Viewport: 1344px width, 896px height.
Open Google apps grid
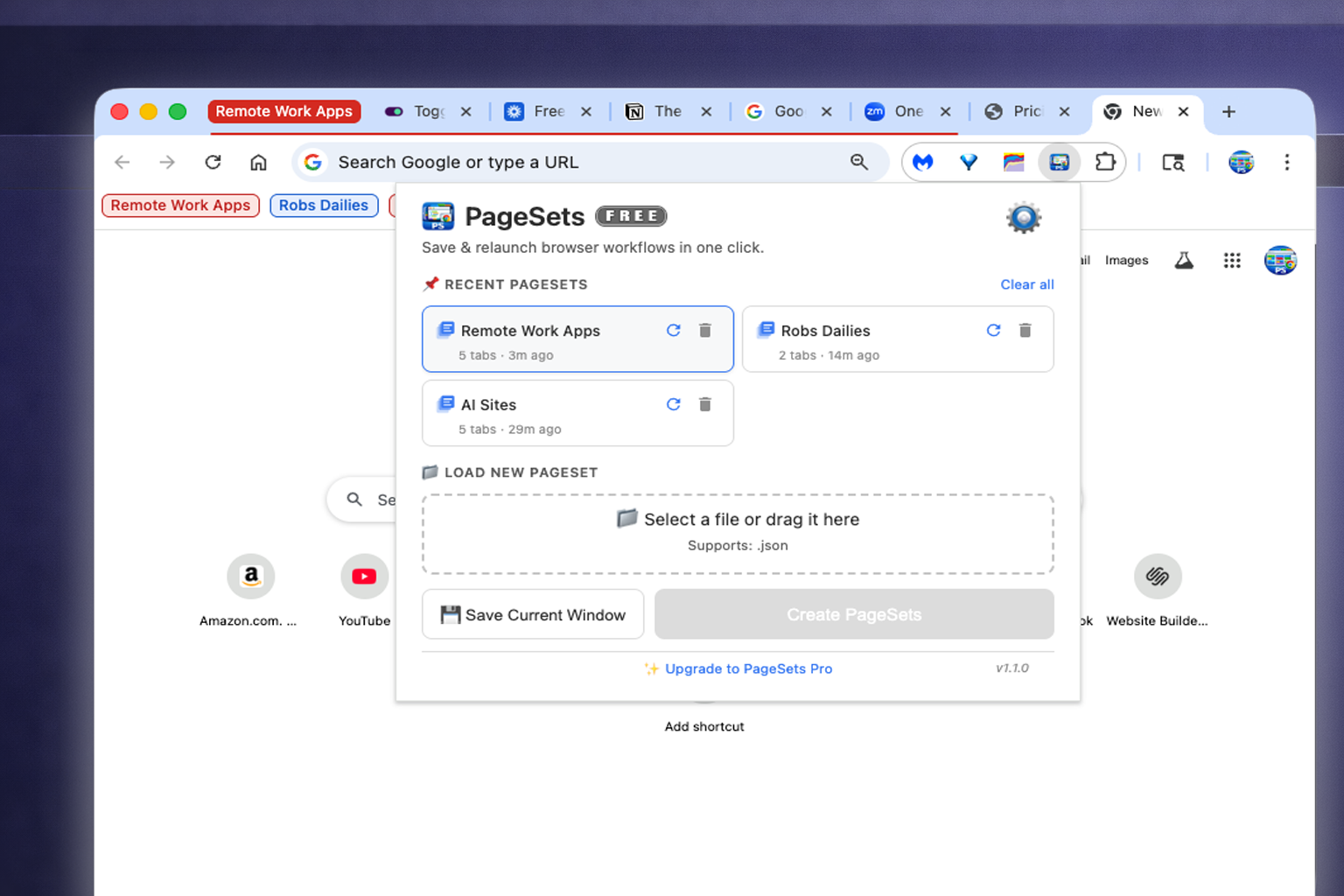[x=1232, y=260]
